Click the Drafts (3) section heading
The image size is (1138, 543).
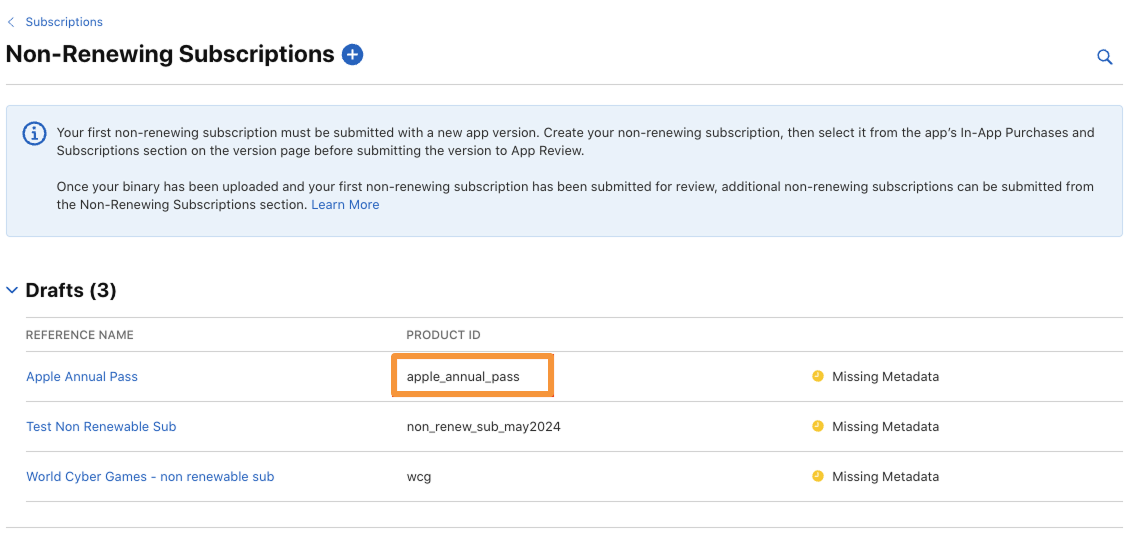(71, 291)
